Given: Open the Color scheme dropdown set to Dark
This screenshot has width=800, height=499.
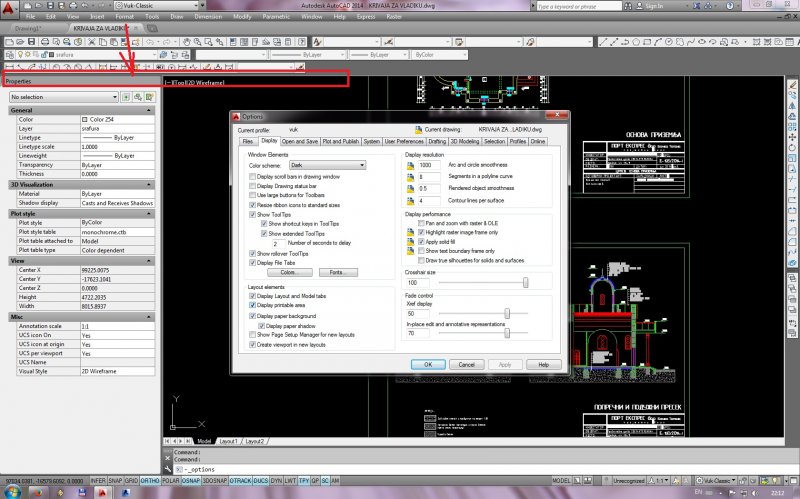Looking at the screenshot, I should point(328,165).
